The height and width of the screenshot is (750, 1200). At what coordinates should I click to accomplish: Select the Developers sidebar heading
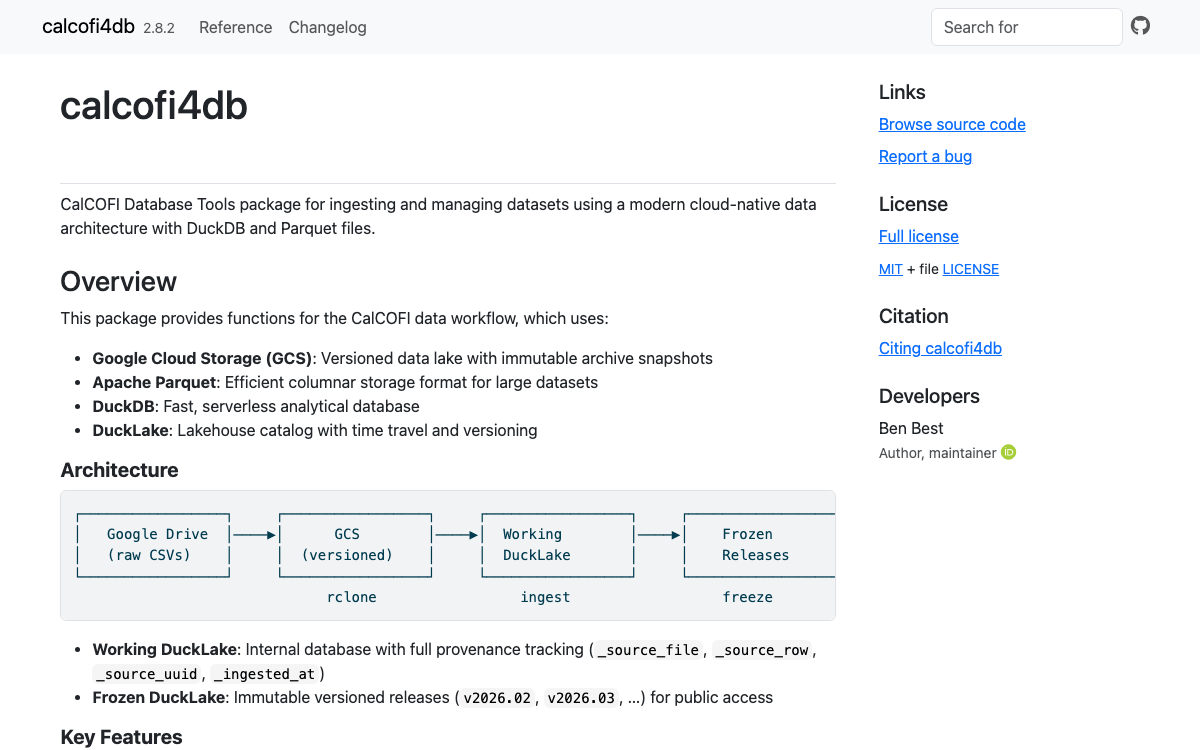(x=929, y=396)
